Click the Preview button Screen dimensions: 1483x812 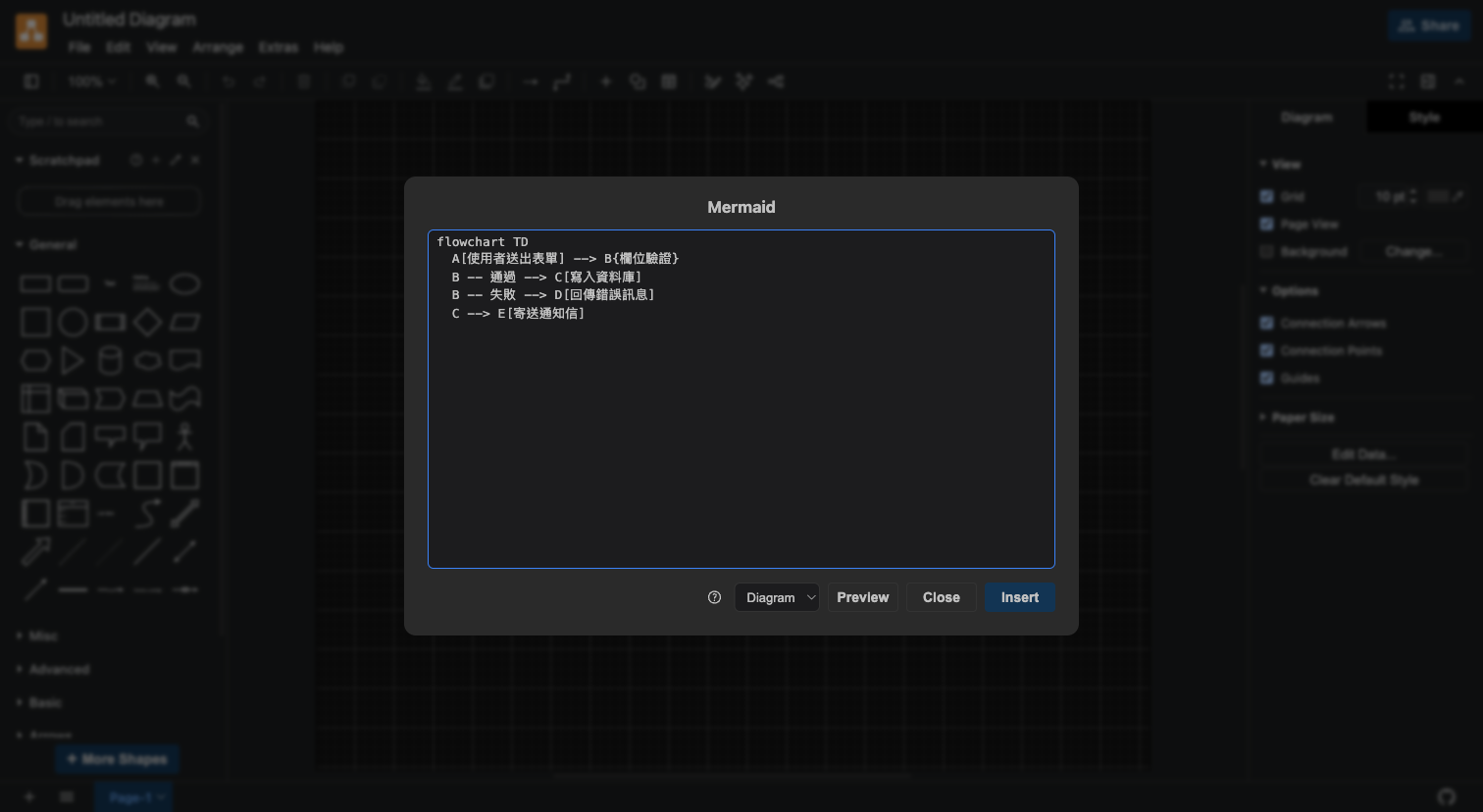tap(863, 597)
